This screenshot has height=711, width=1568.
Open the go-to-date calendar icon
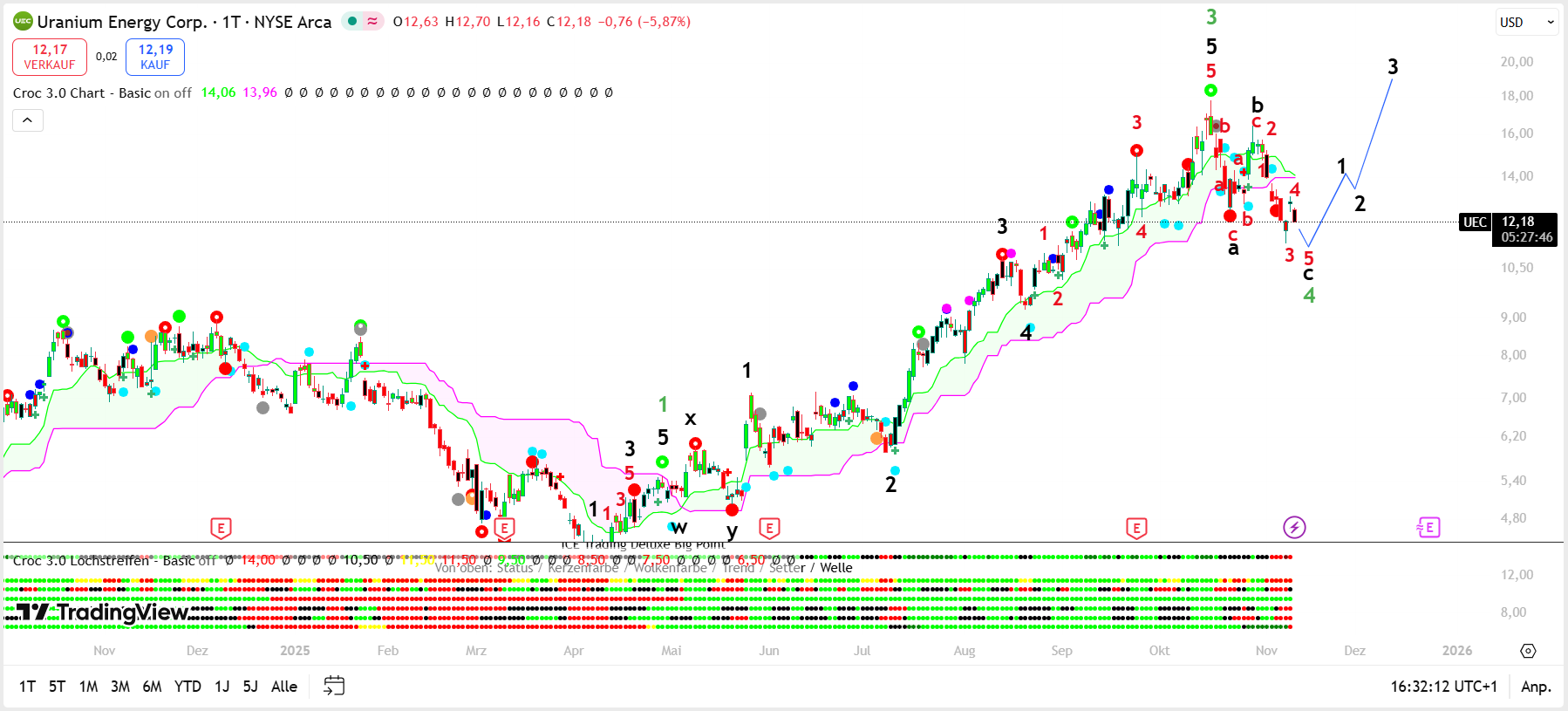click(334, 686)
